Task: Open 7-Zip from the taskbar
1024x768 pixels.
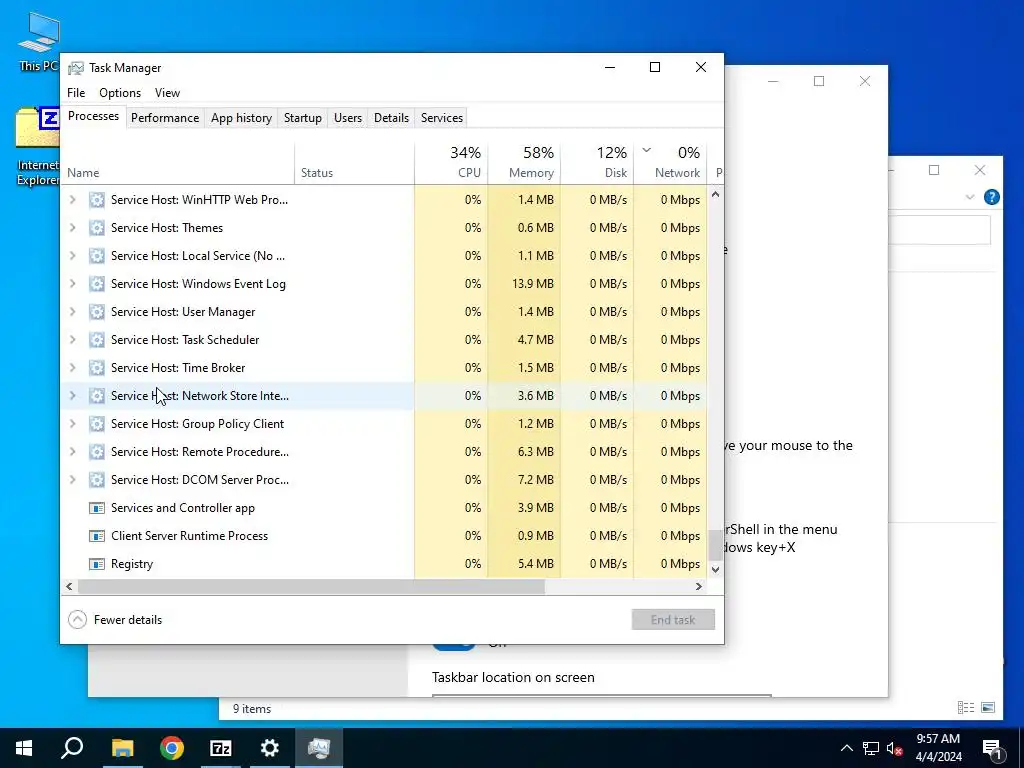Action: (x=221, y=748)
